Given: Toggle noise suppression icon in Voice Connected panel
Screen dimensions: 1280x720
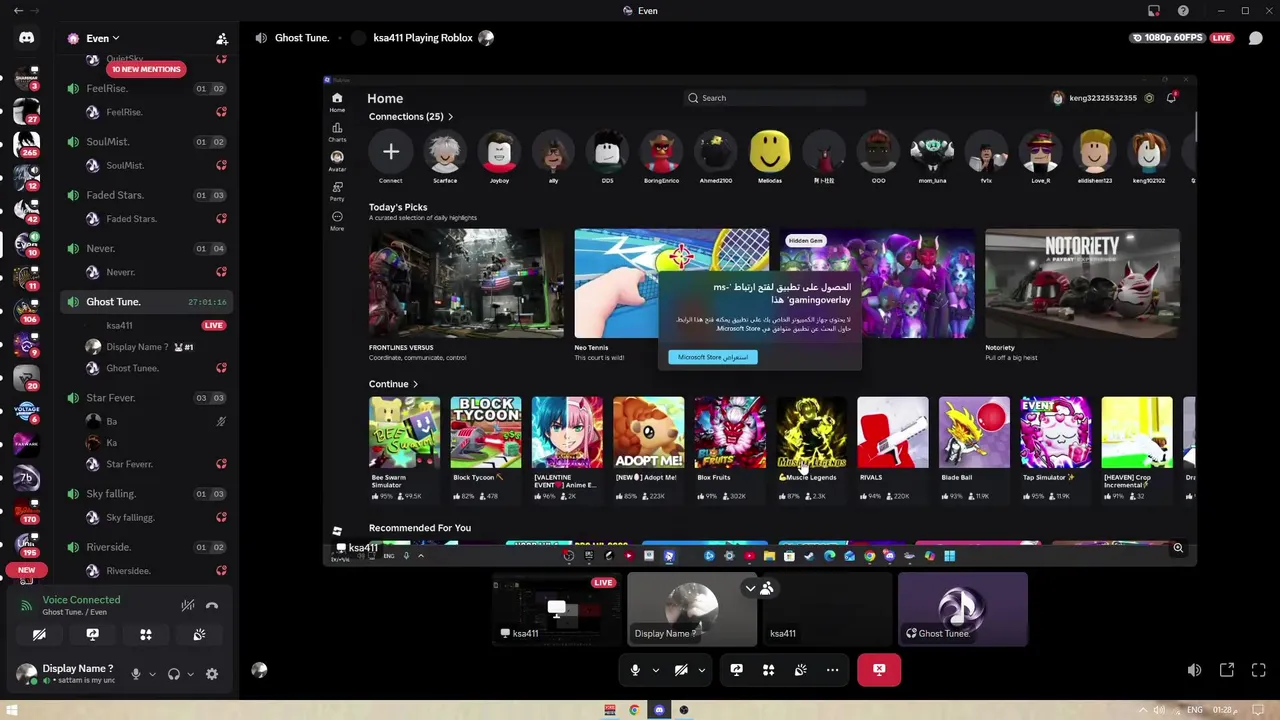Looking at the screenshot, I should click(x=188, y=605).
